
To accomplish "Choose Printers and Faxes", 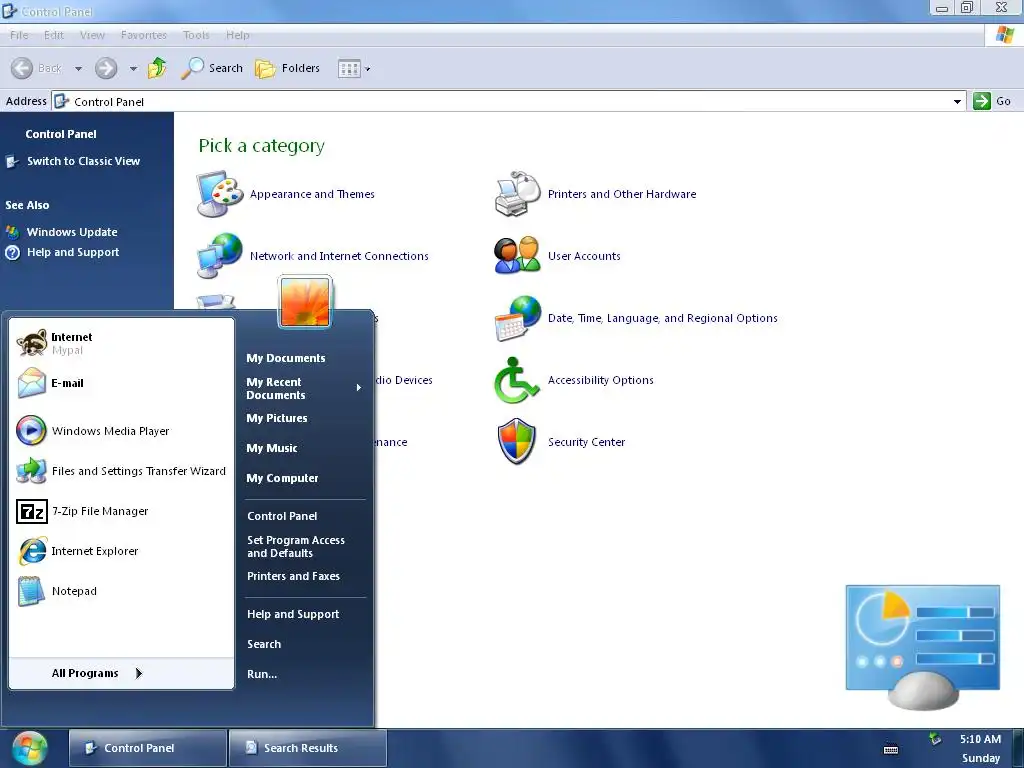I will (x=293, y=576).
